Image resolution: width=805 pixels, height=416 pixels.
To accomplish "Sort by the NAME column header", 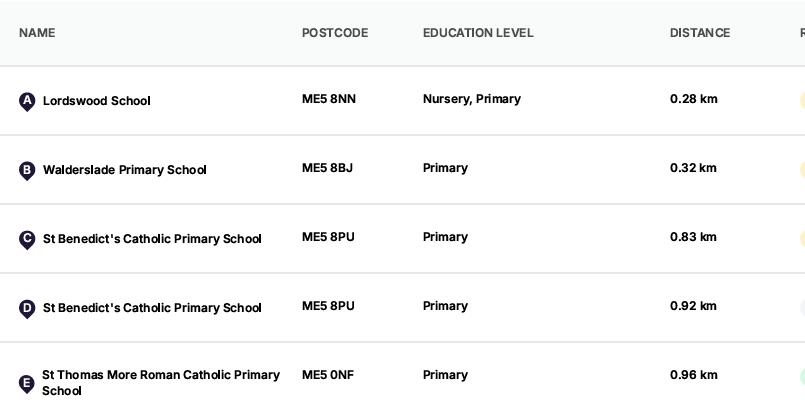I will pyautogui.click(x=37, y=33).
